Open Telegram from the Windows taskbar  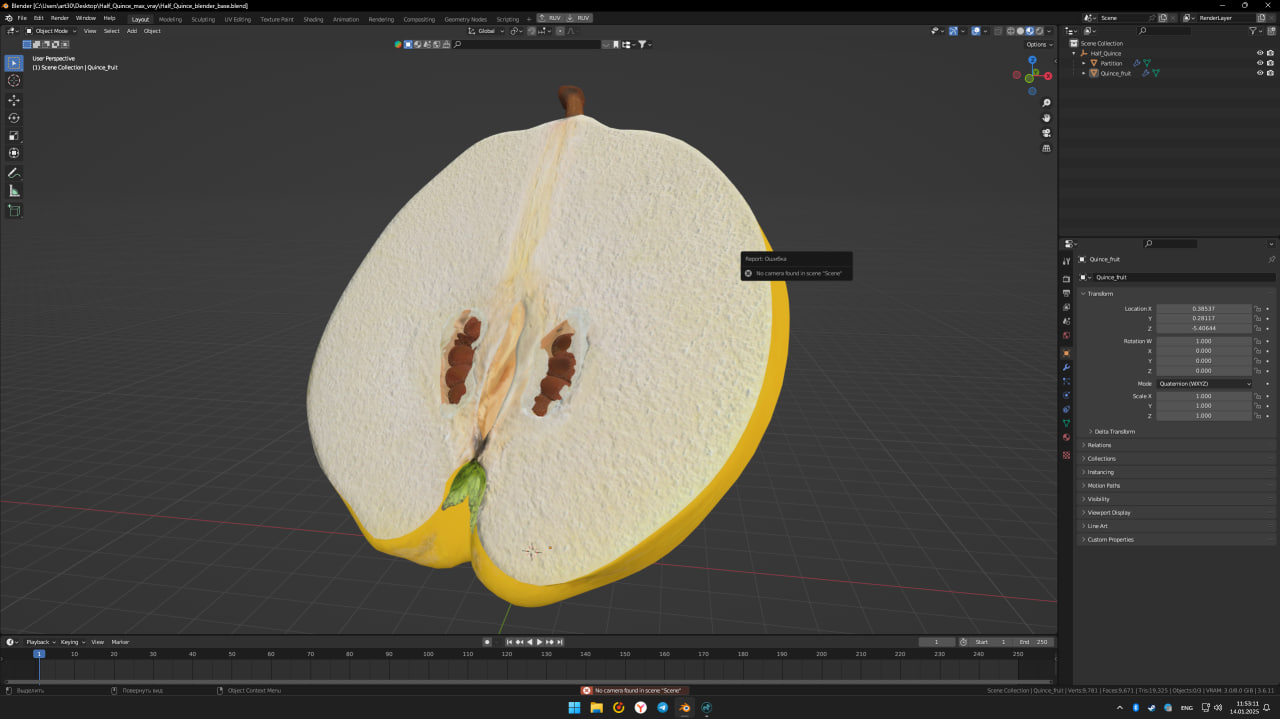click(662, 708)
